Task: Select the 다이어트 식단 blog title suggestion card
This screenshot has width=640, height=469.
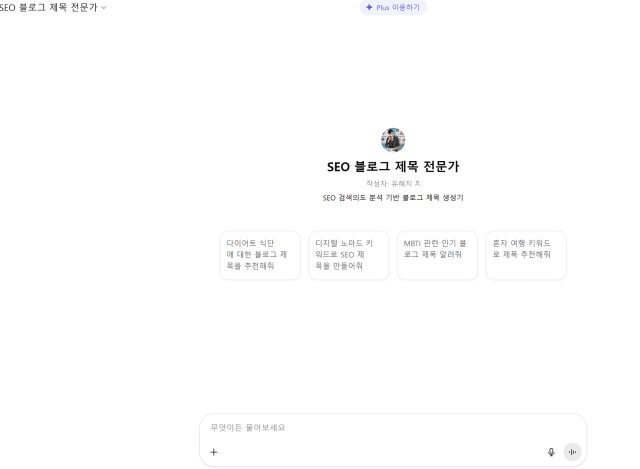Action: [x=260, y=255]
